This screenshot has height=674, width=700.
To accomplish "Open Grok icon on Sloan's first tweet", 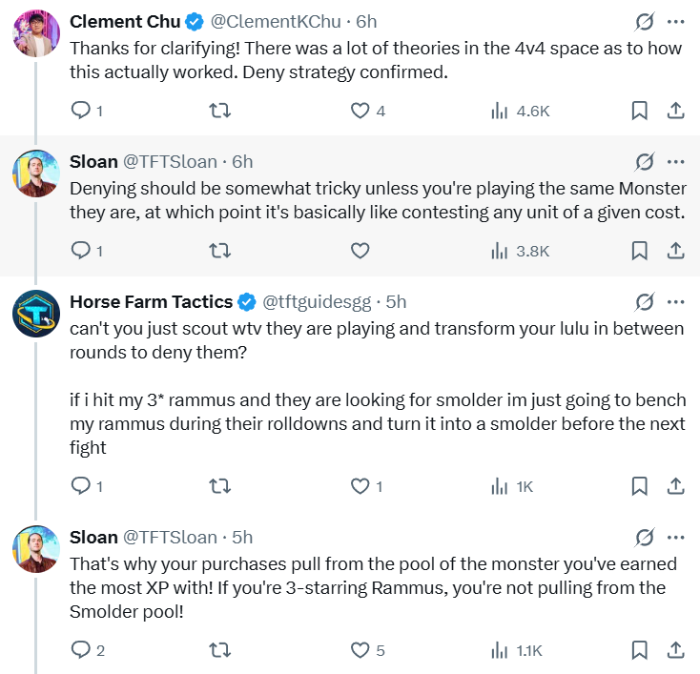I will pos(645,162).
